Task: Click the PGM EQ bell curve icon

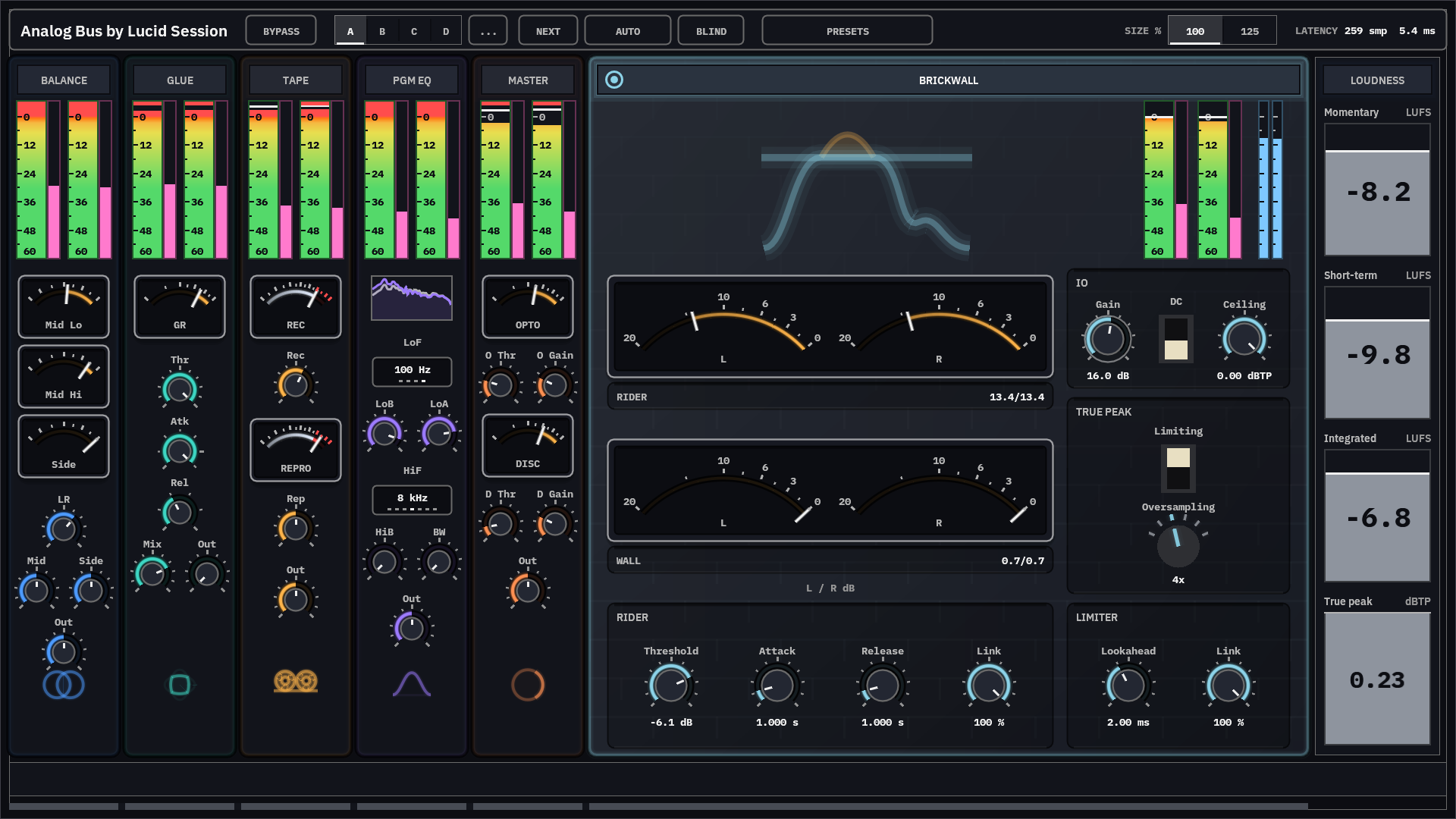Action: pyautogui.click(x=412, y=684)
